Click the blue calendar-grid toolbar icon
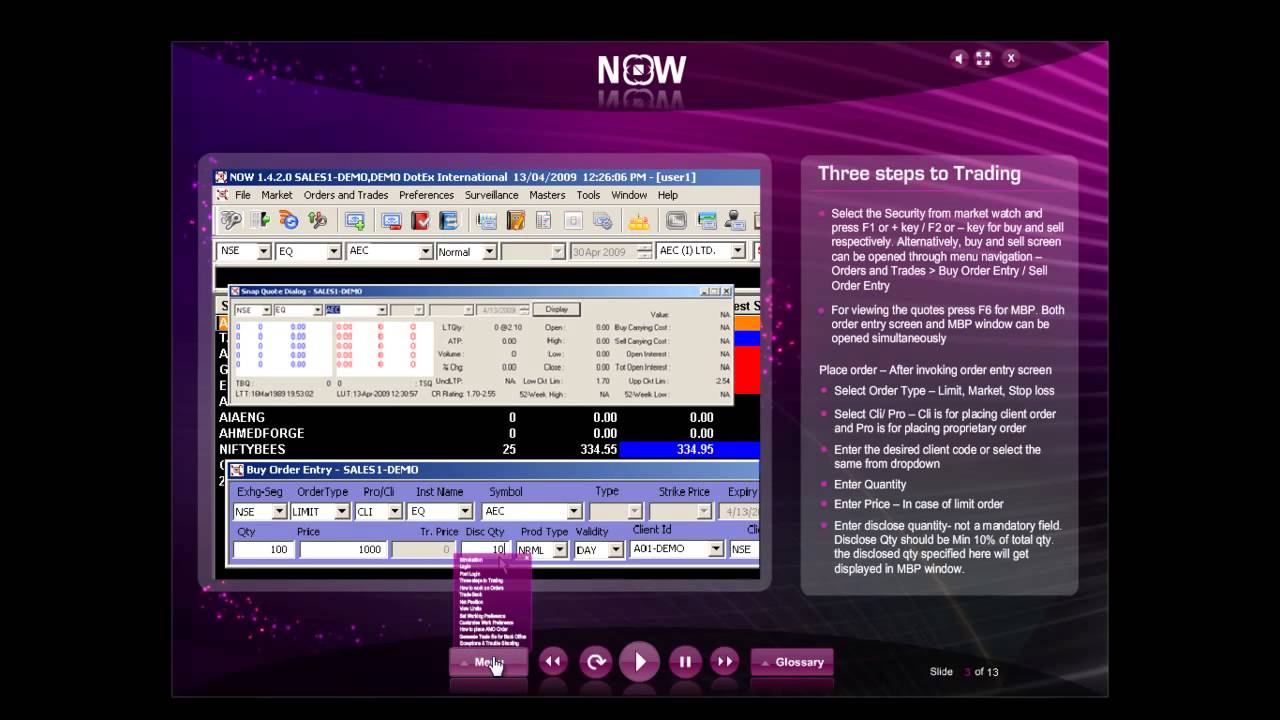 point(487,221)
